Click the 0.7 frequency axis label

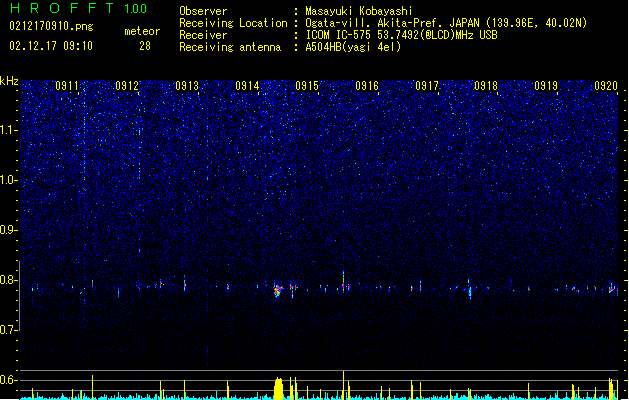(9, 330)
